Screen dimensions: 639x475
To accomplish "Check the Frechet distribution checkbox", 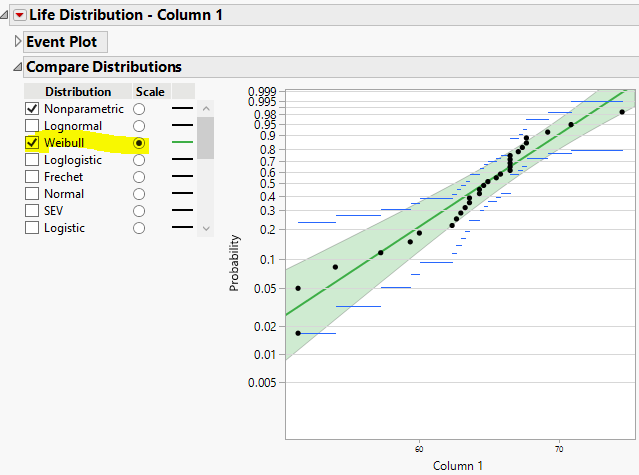I will (x=32, y=177).
